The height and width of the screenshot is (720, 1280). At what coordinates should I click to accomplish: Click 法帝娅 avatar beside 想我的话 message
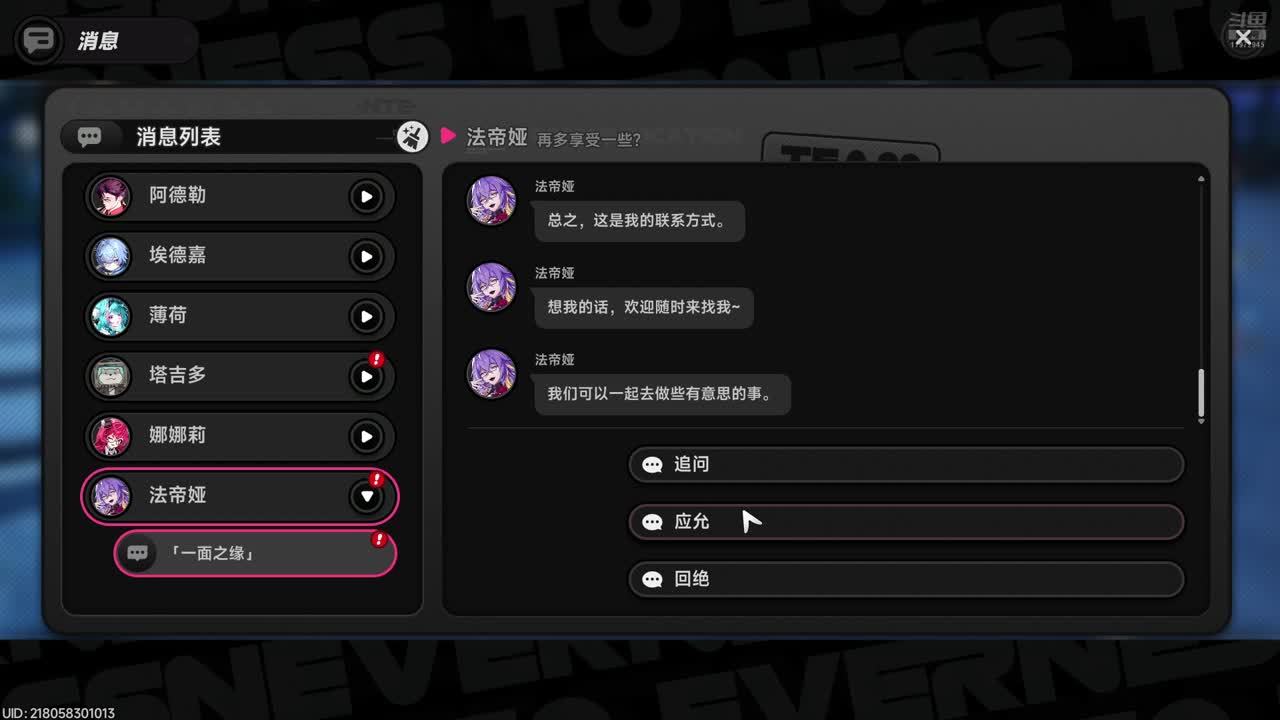click(491, 288)
